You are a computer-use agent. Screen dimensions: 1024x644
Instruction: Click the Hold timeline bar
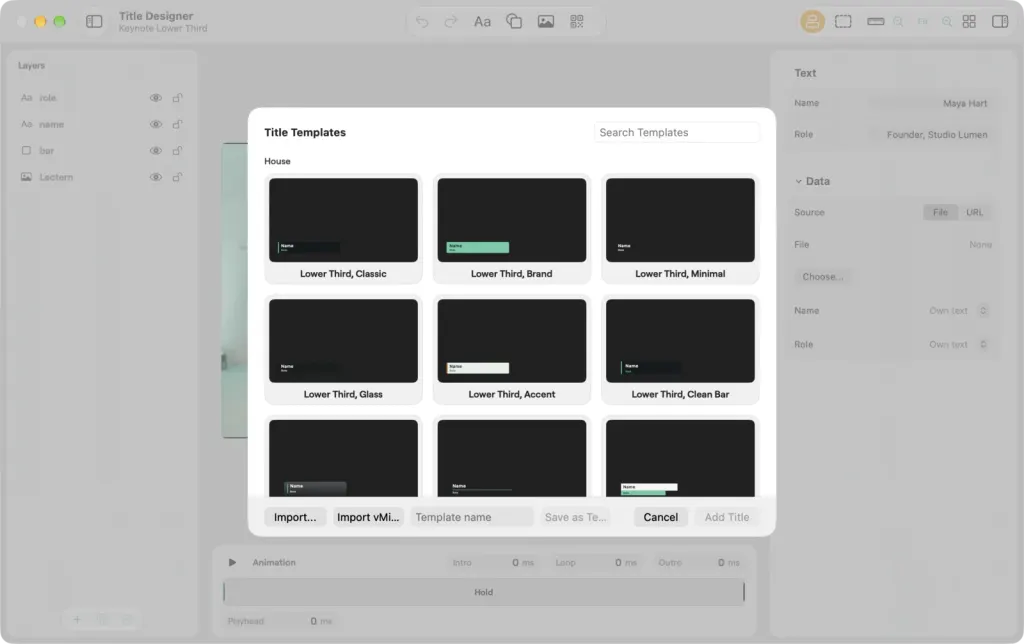click(483, 592)
